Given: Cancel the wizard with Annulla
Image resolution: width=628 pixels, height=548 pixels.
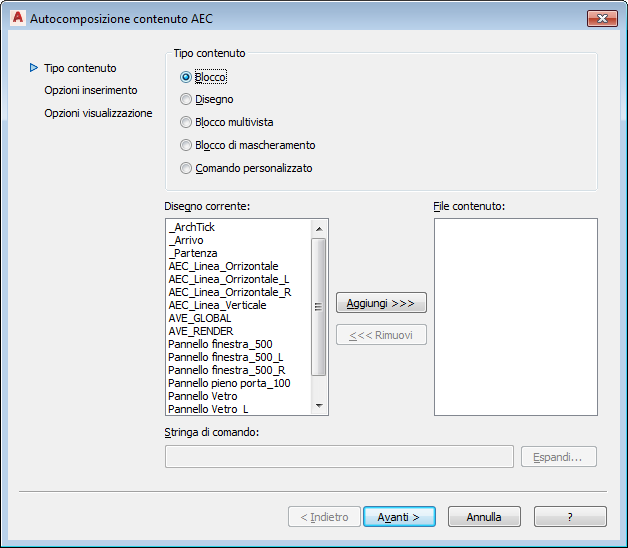Looking at the screenshot, I should (484, 517).
